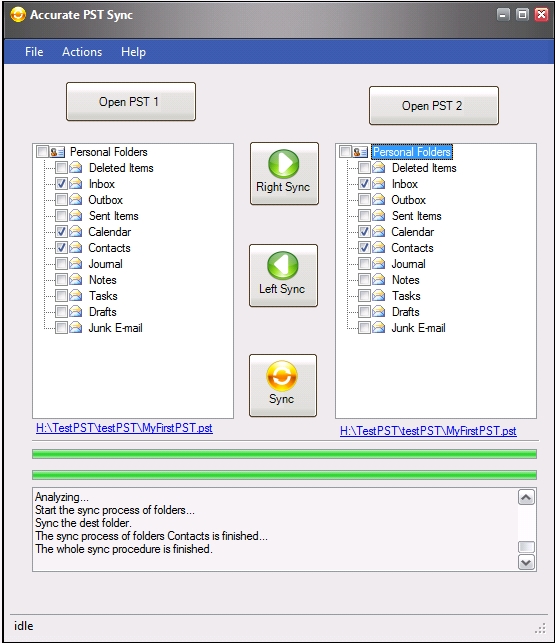Check the Notes checkbox in left PST tree
Image resolution: width=555 pixels, height=643 pixels.
(62, 280)
